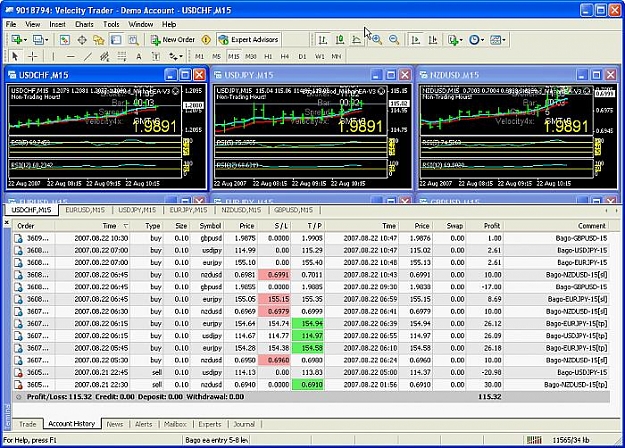Select the profit value 8.69
625x448 pixels.
(x=494, y=299)
